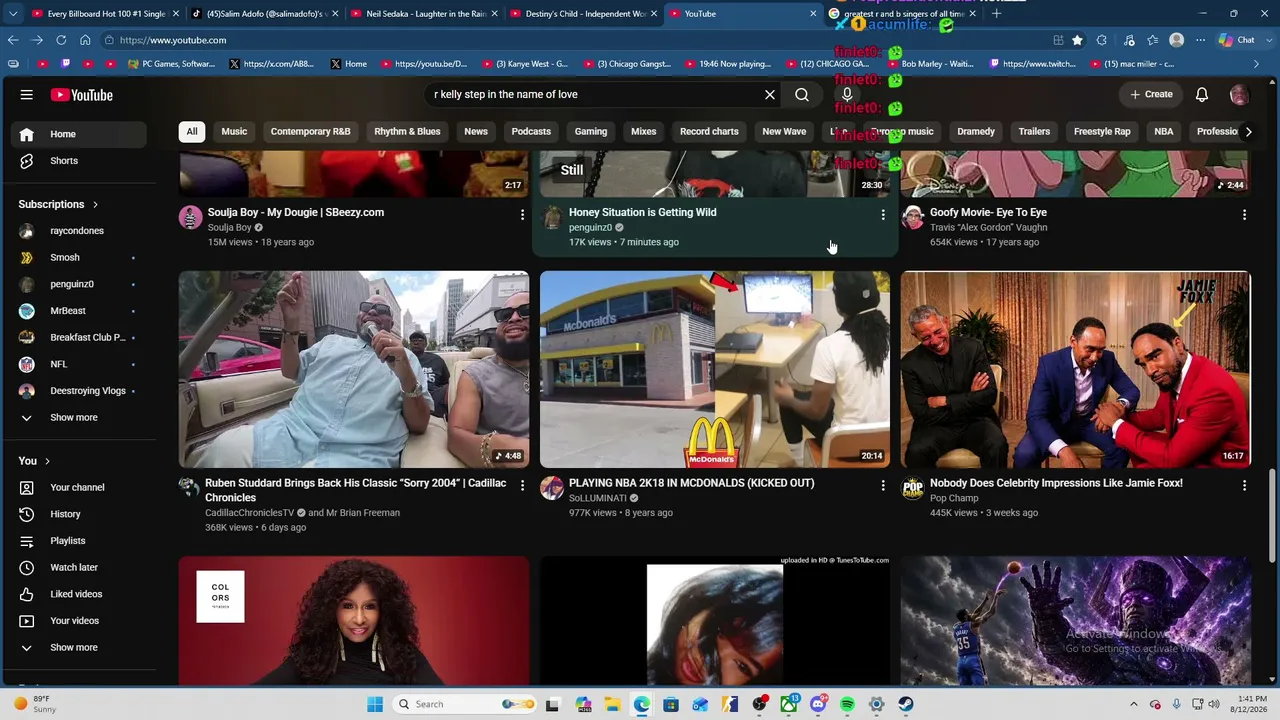Play the Jamie Foxx impressions thumbnail
Image resolution: width=1280 pixels, height=720 pixels.
(1076, 369)
